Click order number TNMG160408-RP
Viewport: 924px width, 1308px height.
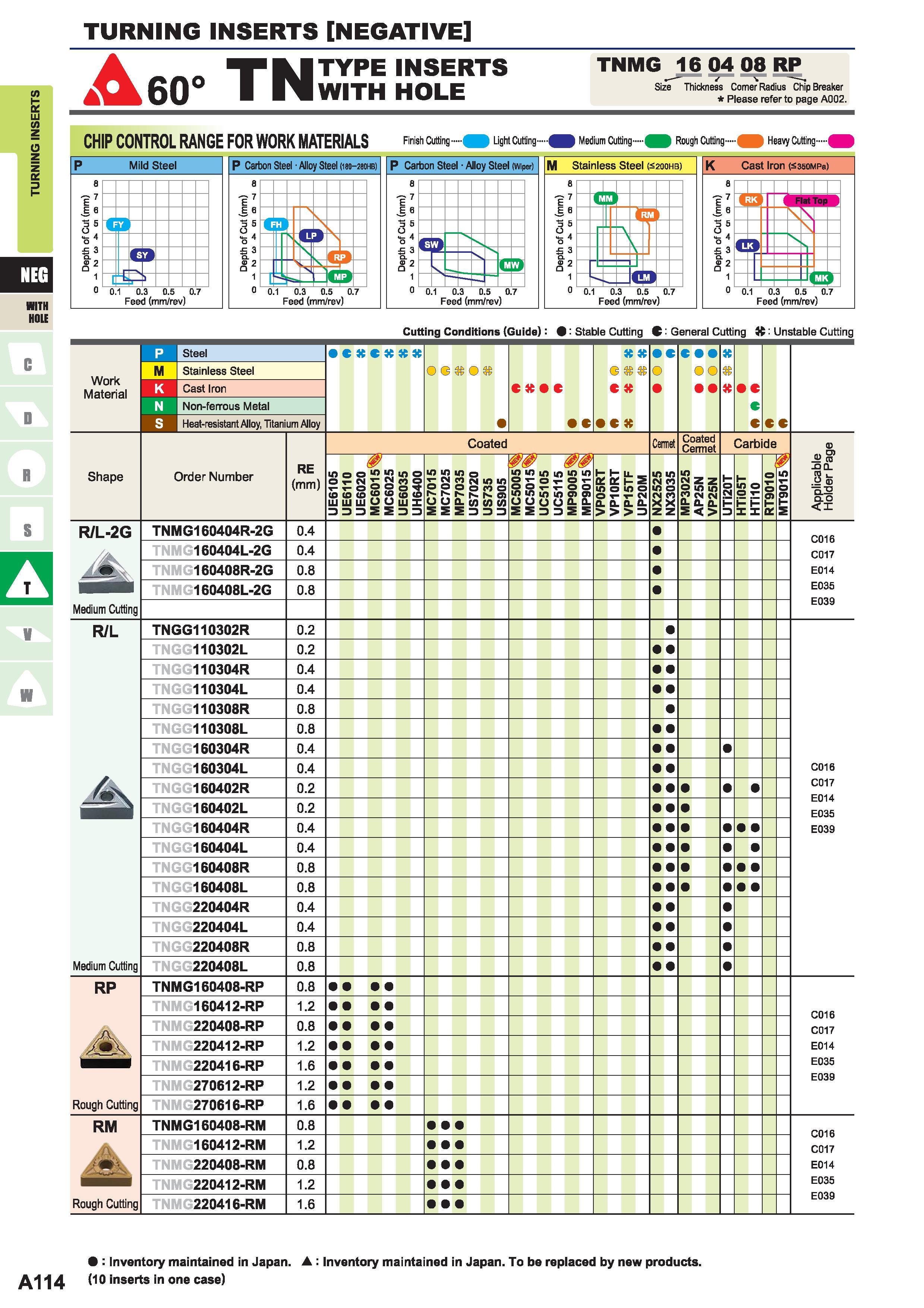[208, 987]
